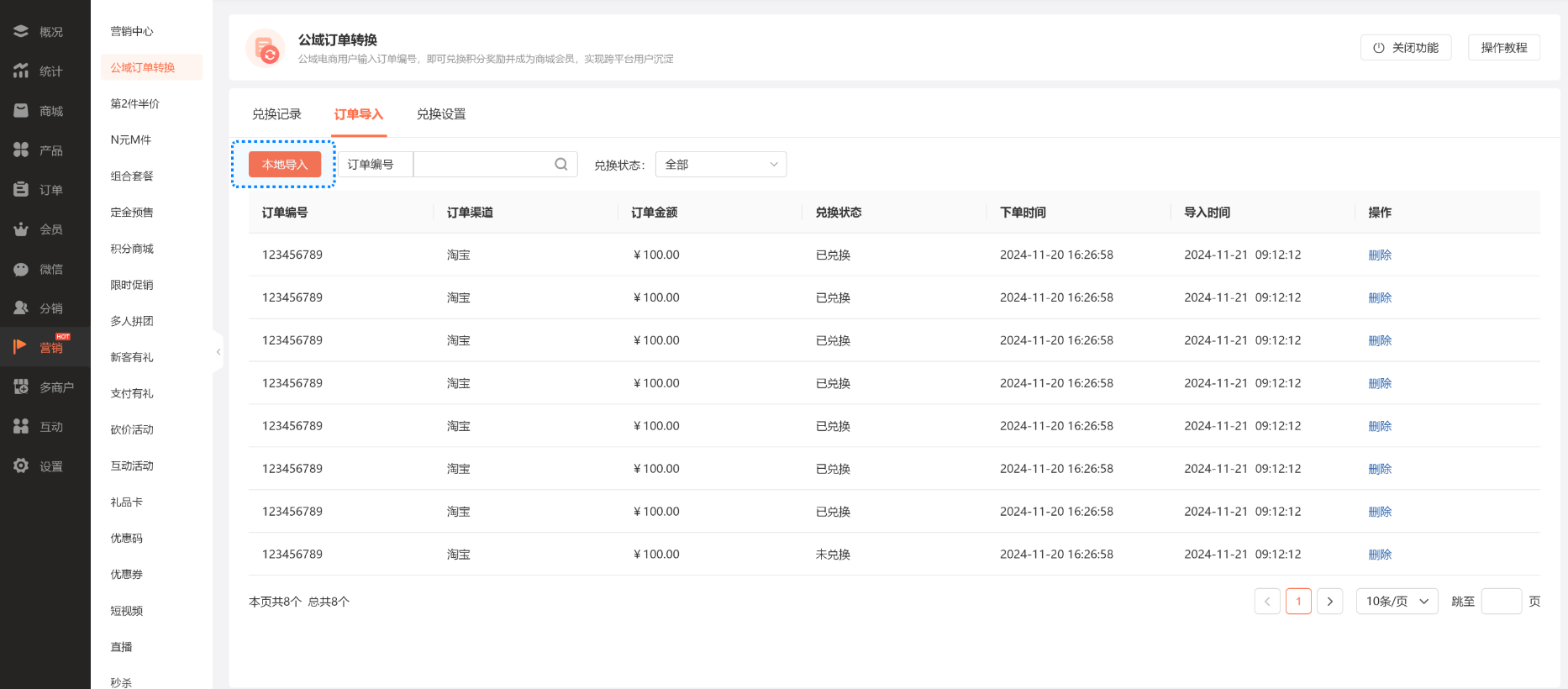The width and height of the screenshot is (1568, 689).
Task: Open 定金预售 in the marketing menu
Action: [132, 213]
